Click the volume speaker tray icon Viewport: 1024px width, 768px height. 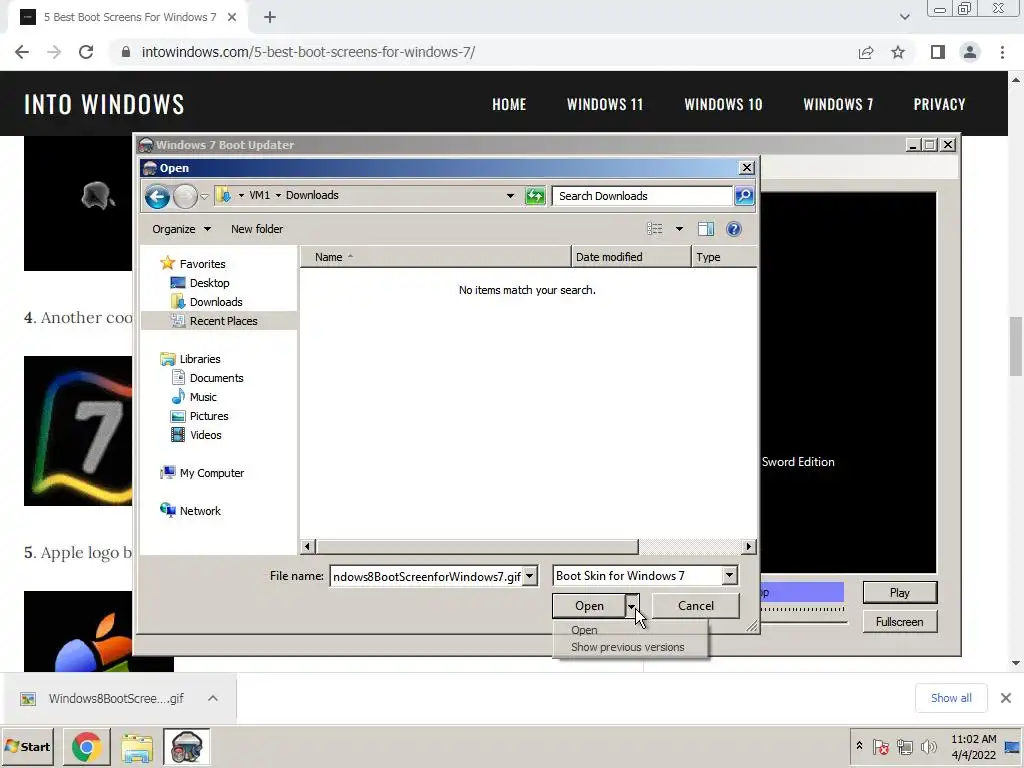pyautogui.click(x=928, y=746)
